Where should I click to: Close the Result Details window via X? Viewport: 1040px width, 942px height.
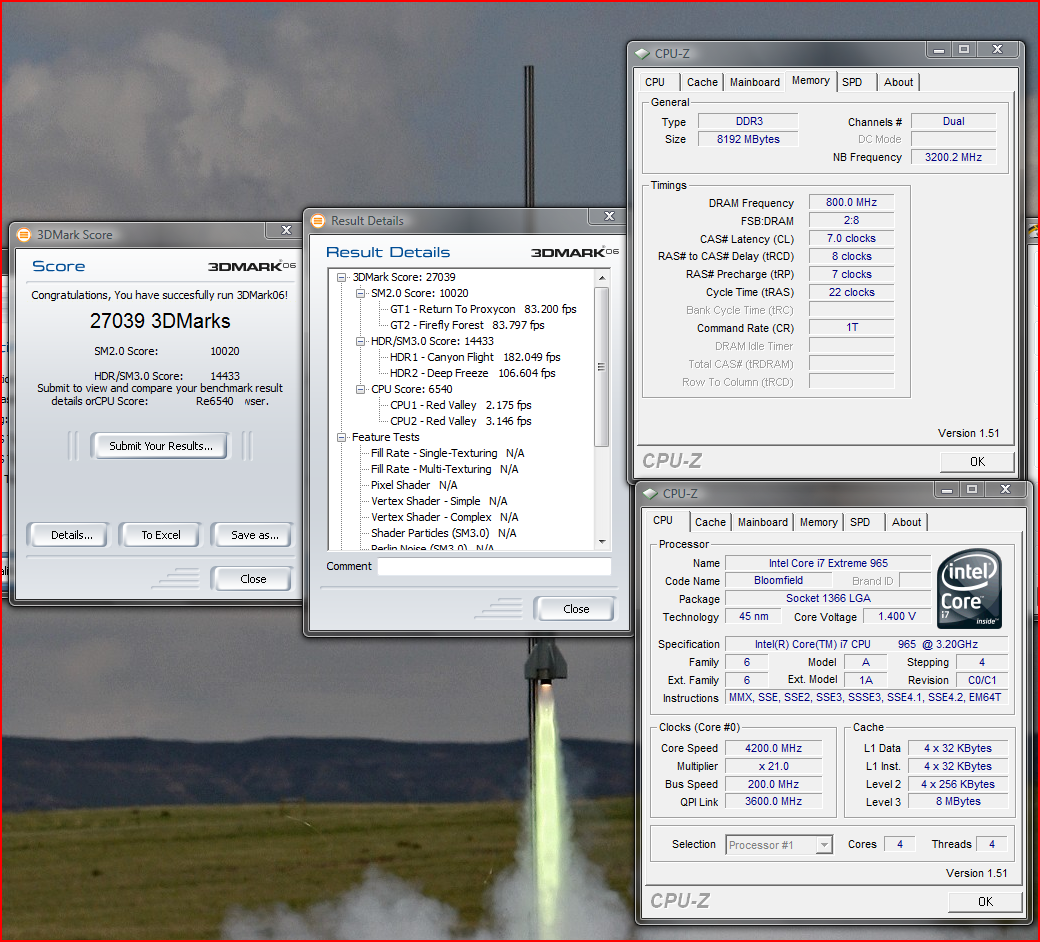(610, 216)
